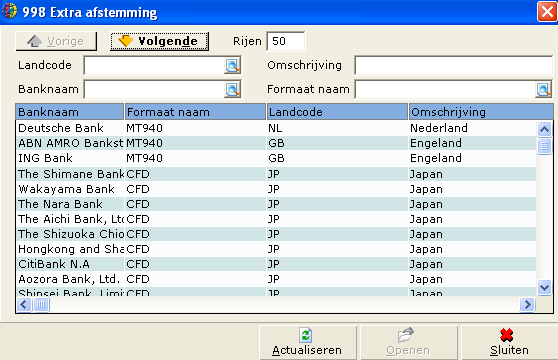Focus the Banknaam filter input field

click(x=154, y=89)
